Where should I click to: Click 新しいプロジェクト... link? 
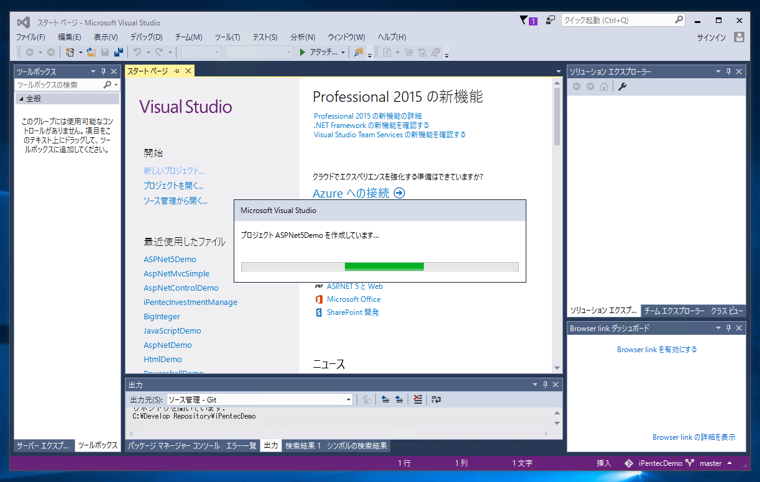(174, 171)
